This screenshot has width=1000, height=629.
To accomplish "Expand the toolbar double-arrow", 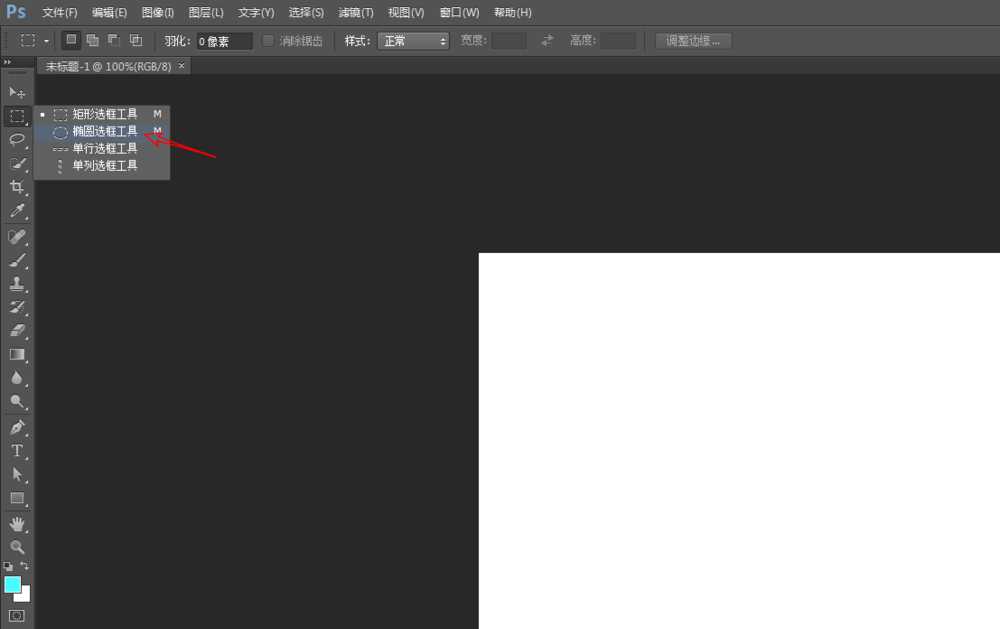I will 7,62.
